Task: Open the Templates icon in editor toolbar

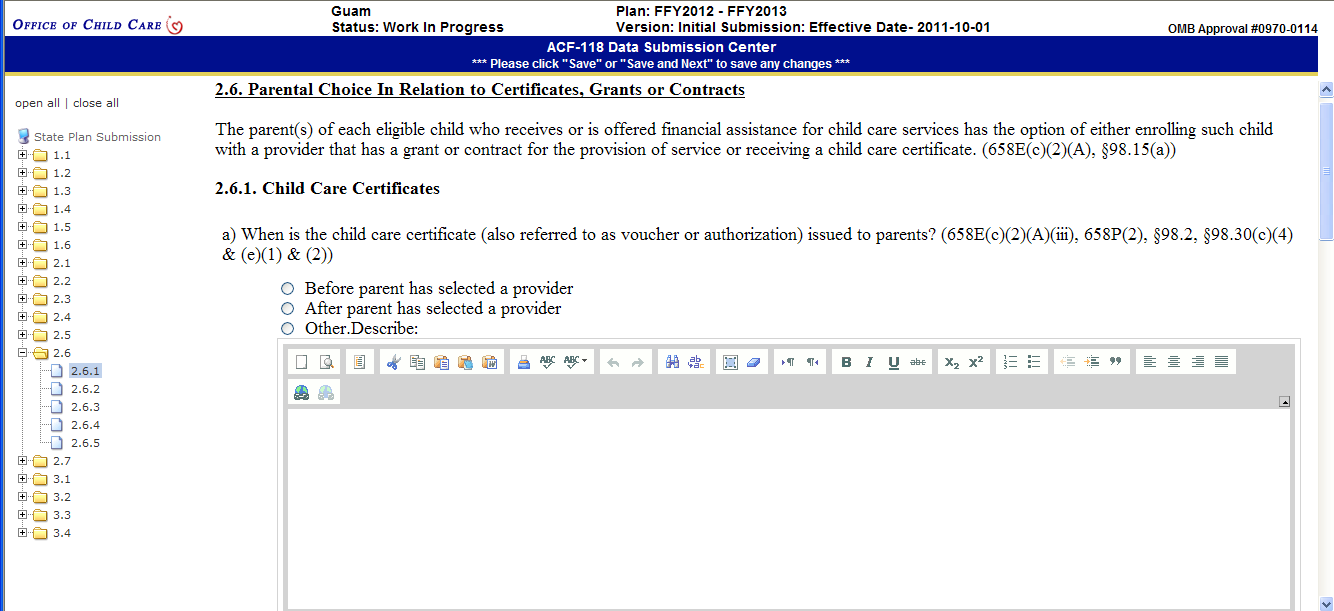Action: click(360, 362)
